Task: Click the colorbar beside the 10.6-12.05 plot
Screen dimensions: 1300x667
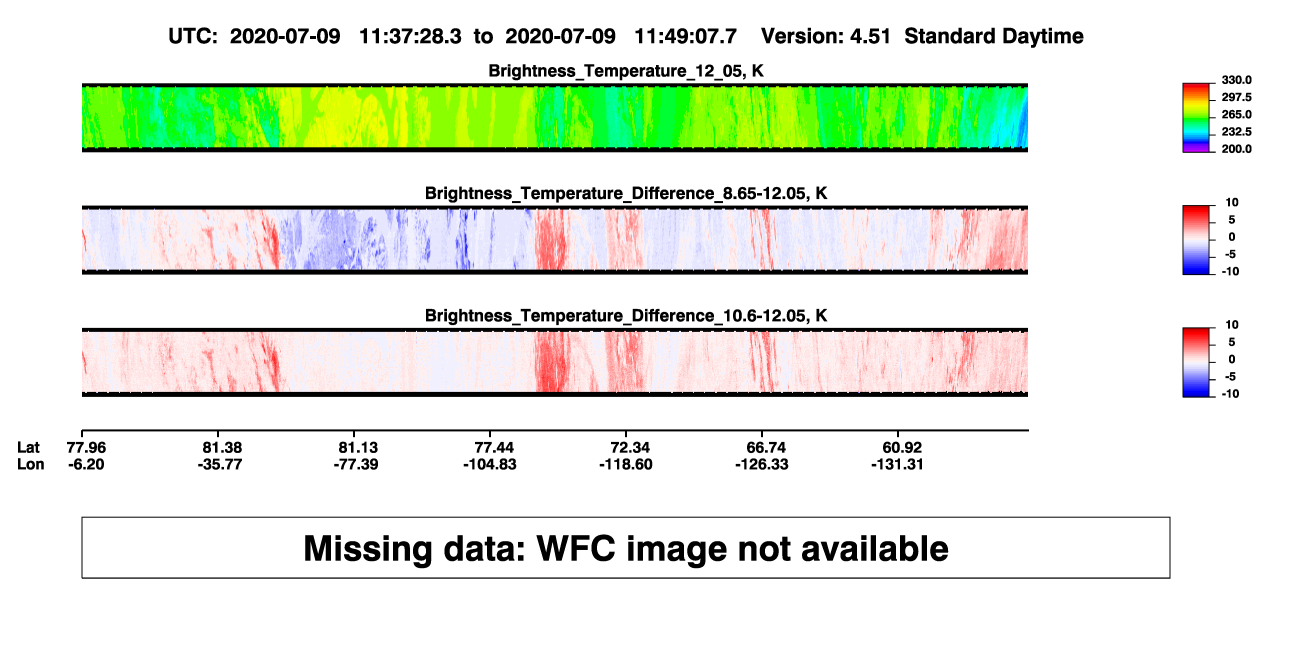Action: 1196,362
